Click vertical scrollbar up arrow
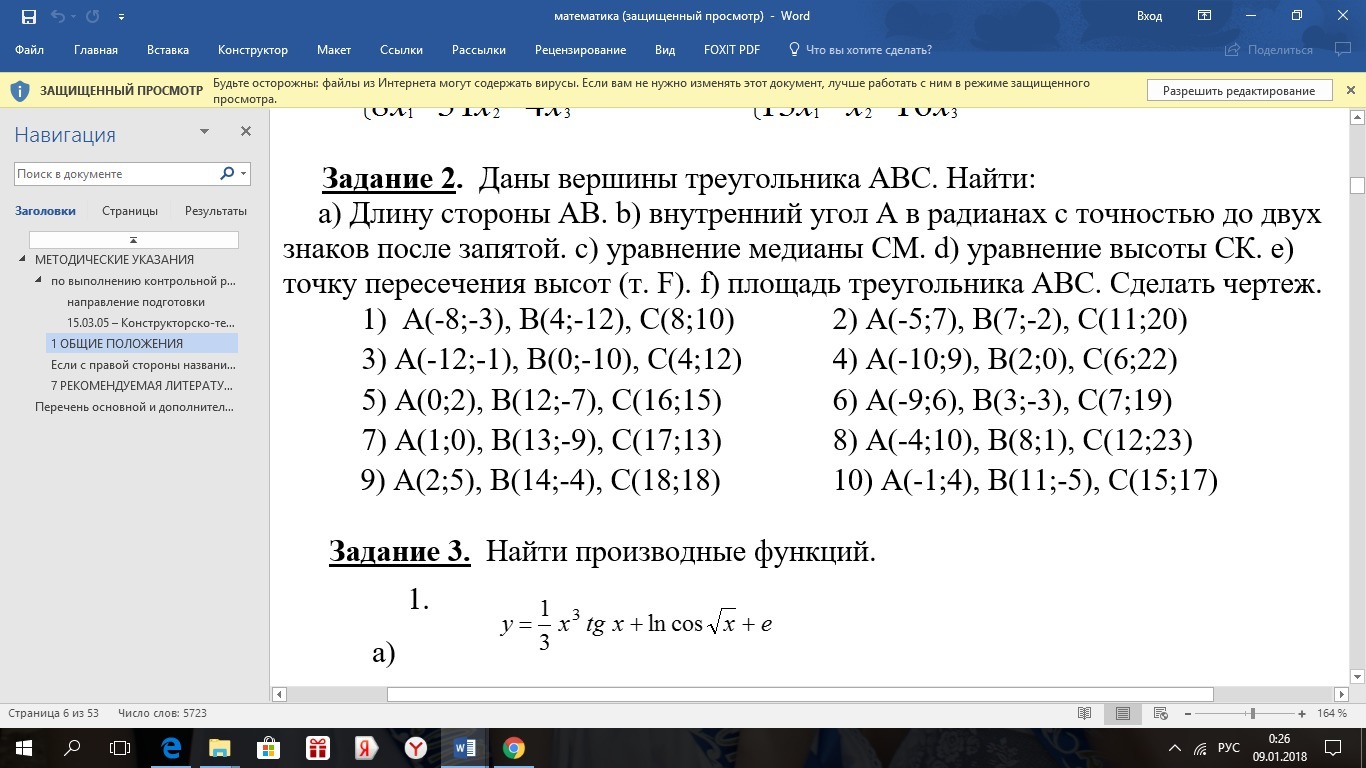 coord(1357,117)
